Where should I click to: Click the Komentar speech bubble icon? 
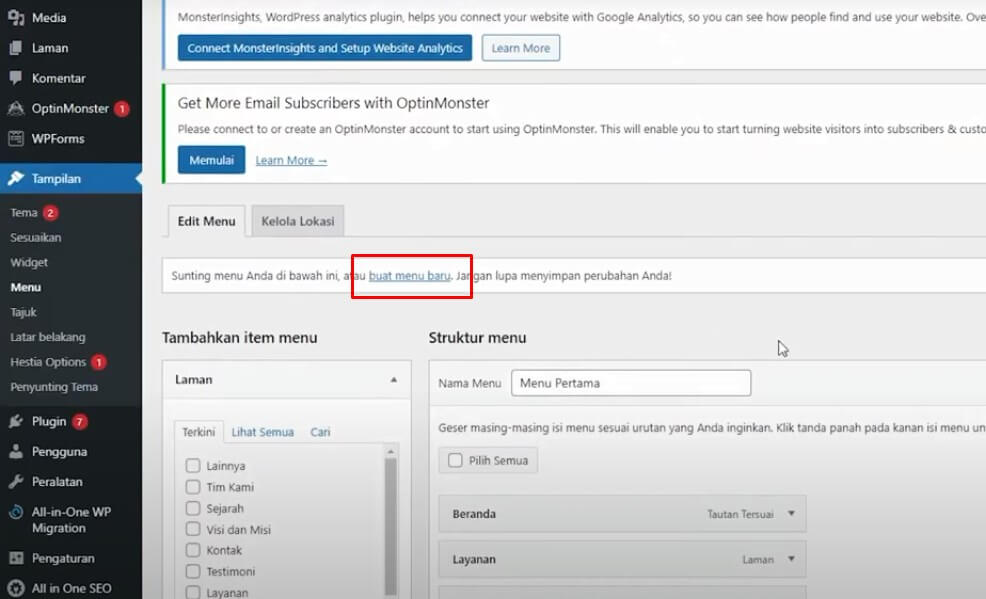[x=16, y=78]
